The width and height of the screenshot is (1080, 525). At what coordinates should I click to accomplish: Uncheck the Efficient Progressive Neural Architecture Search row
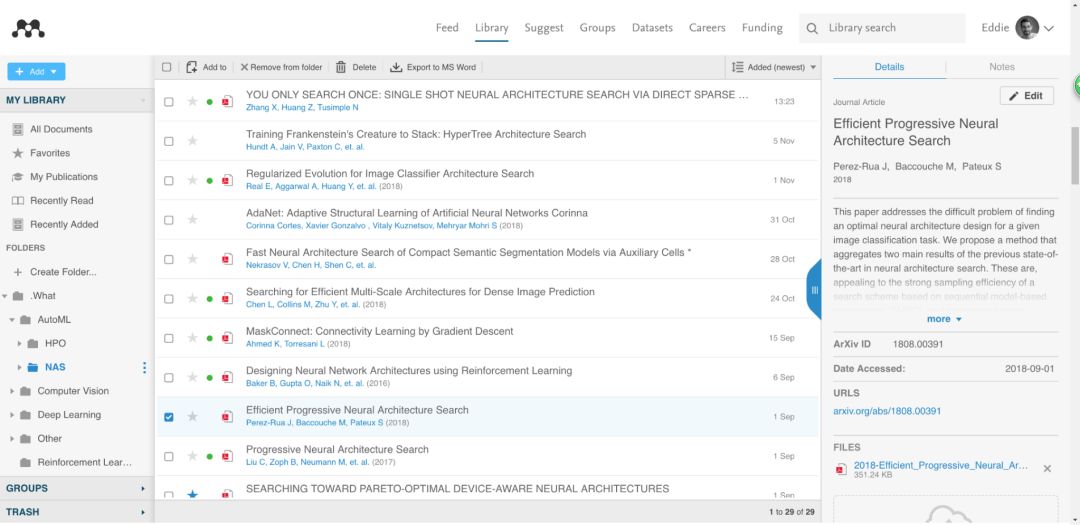pyautogui.click(x=168, y=417)
